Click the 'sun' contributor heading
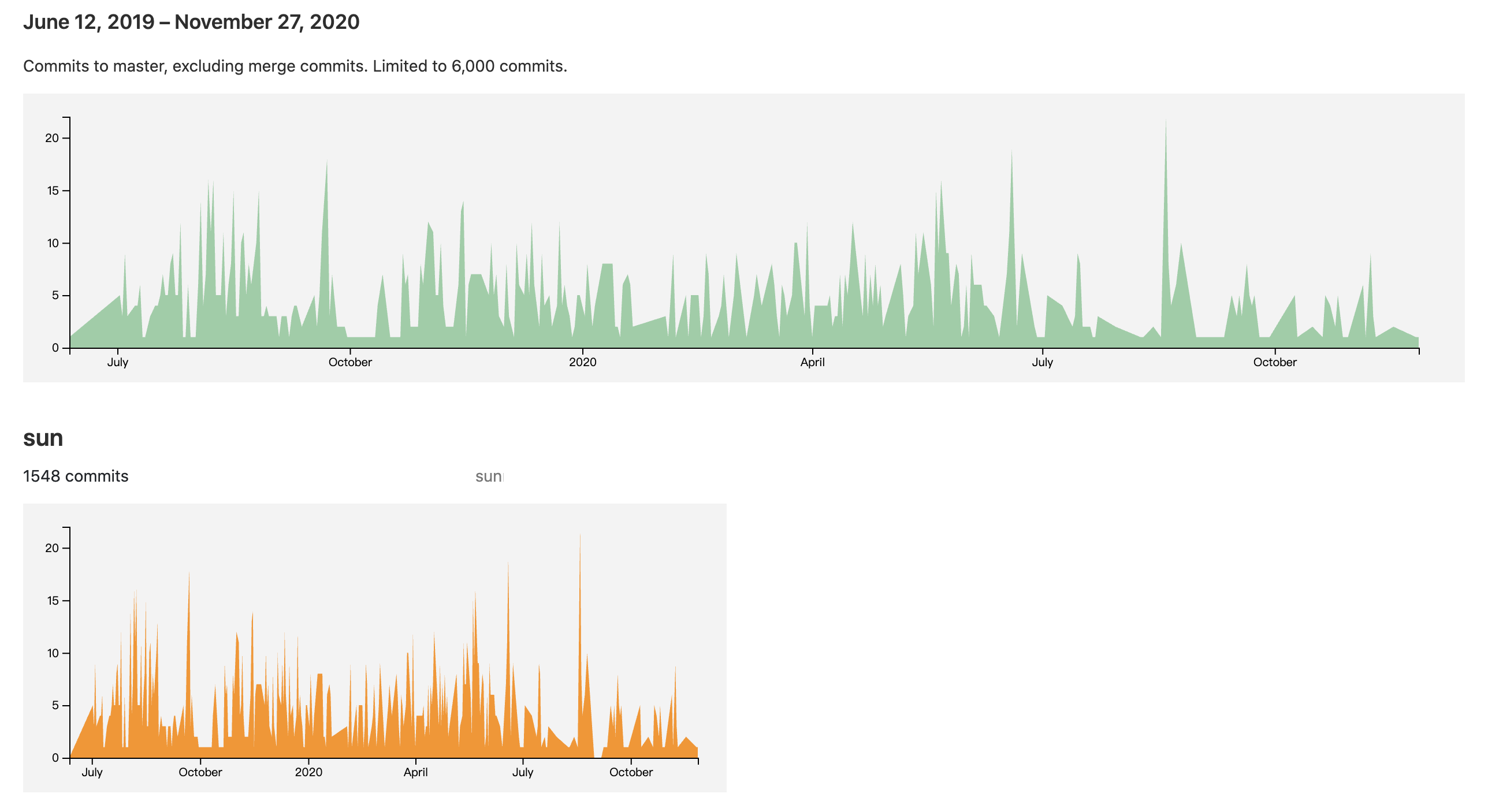 (x=43, y=438)
